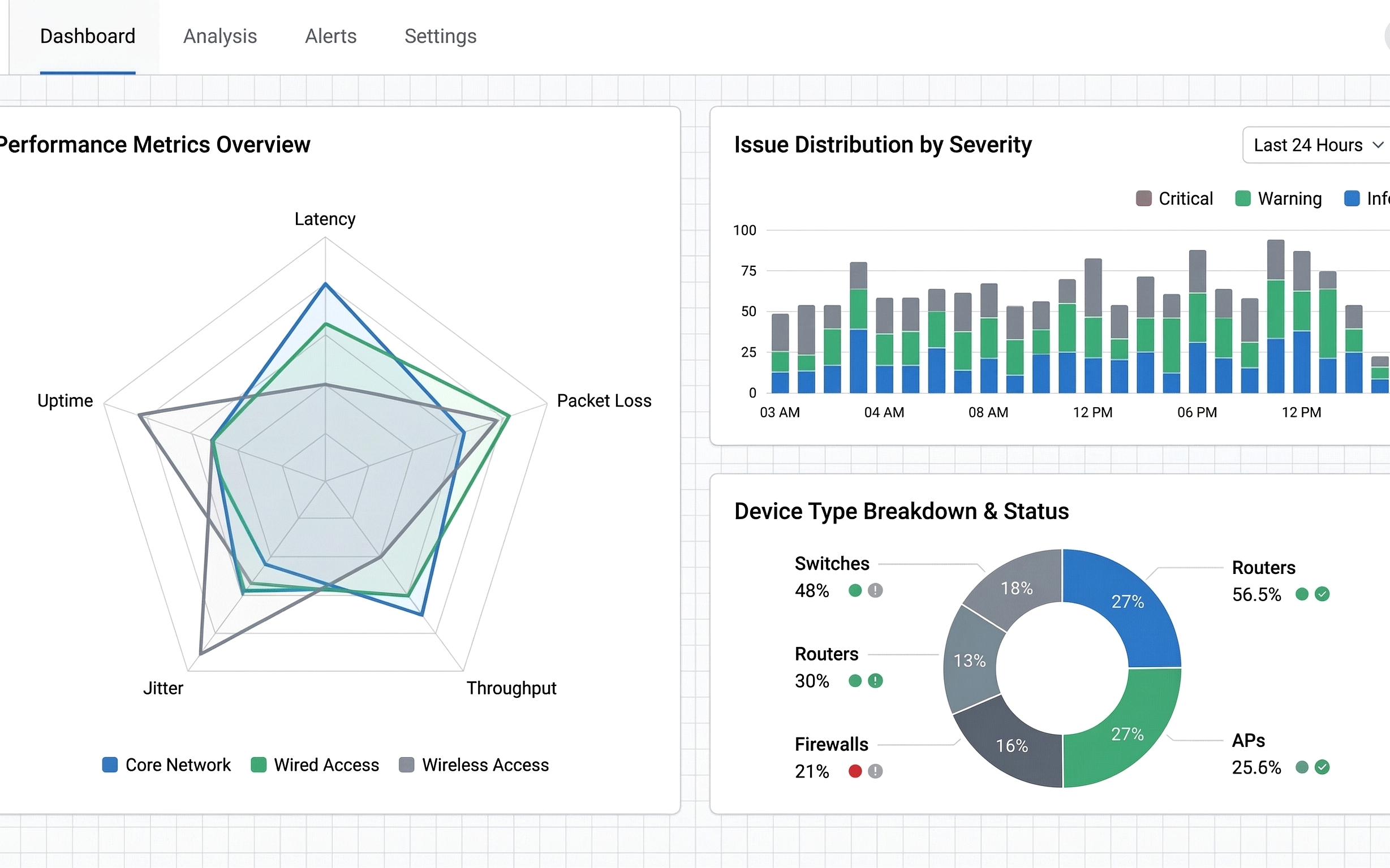This screenshot has height=868, width=1390.
Task: Switch to the Analysis tab
Action: (x=220, y=36)
